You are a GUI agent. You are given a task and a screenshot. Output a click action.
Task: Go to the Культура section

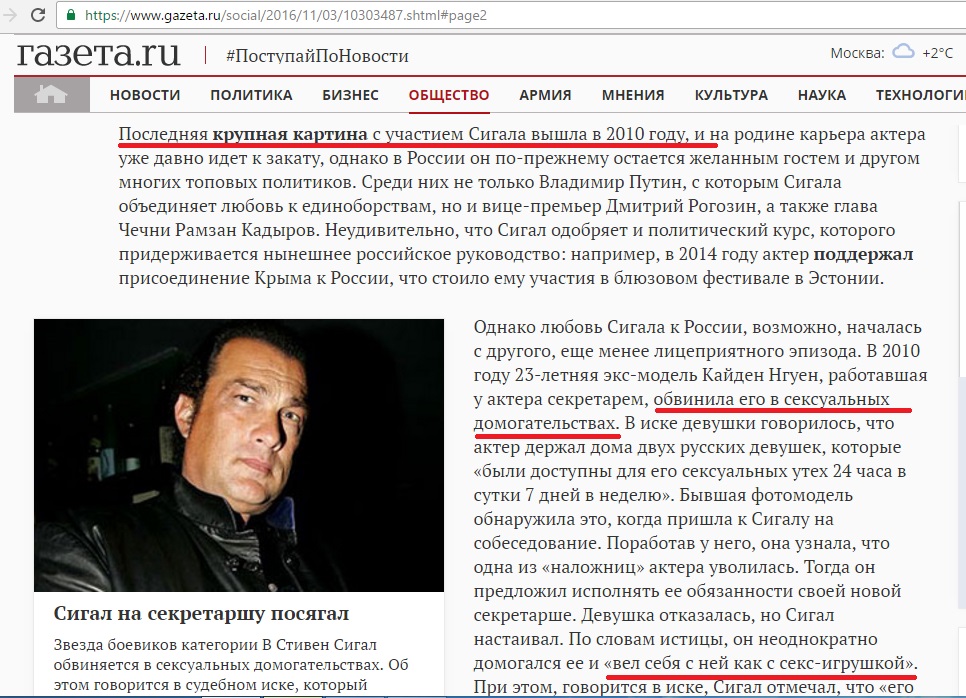click(x=731, y=95)
